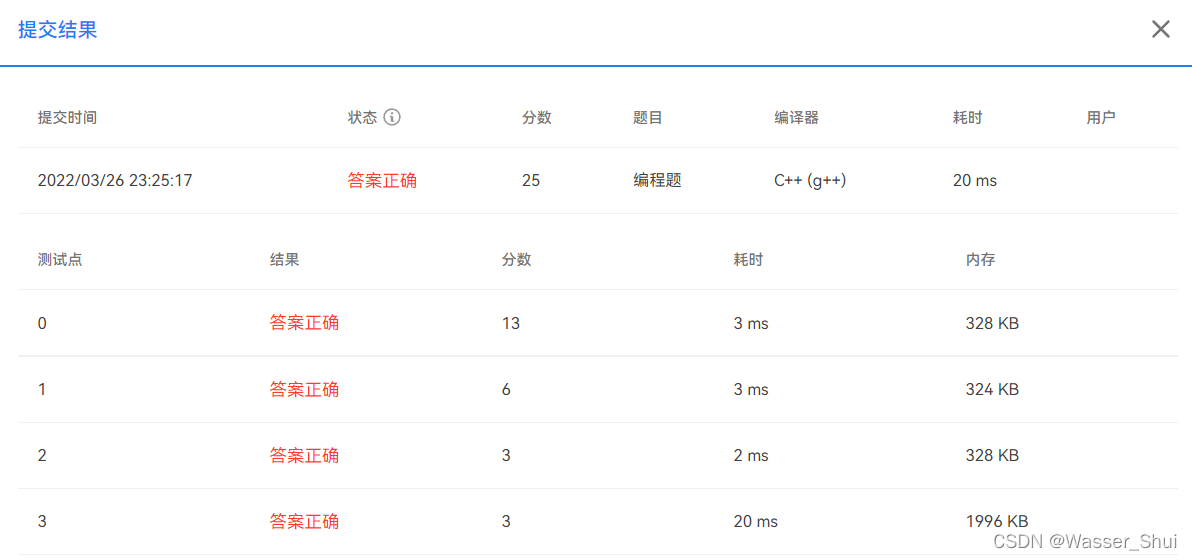Image resolution: width=1192 pixels, height=560 pixels.
Task: Click the score 6 for test point 1
Action: click(506, 390)
